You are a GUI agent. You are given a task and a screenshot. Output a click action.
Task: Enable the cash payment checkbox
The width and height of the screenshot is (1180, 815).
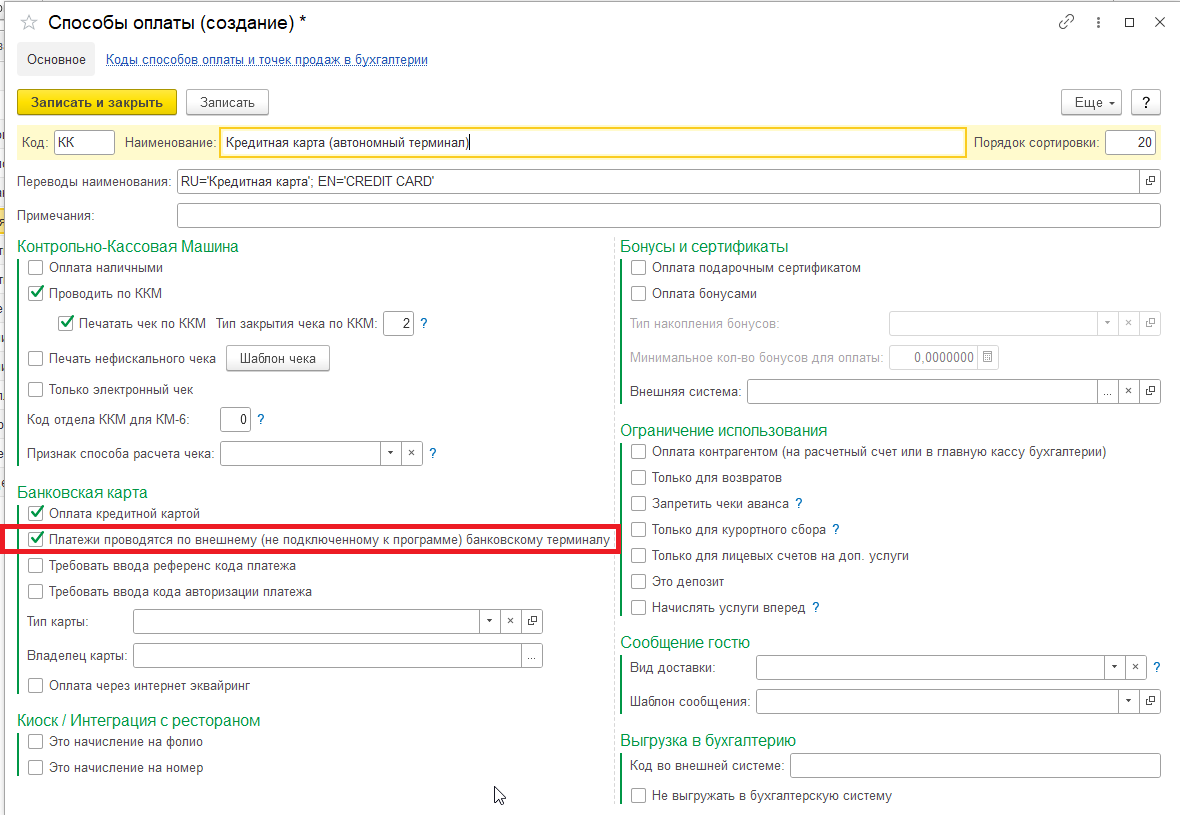coord(36,267)
